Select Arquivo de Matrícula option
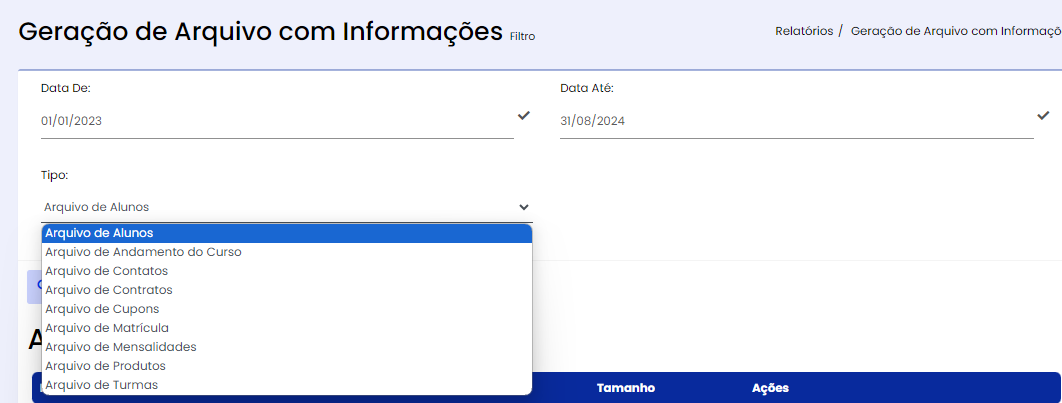The height and width of the screenshot is (403, 1062). pyautogui.click(x=286, y=328)
